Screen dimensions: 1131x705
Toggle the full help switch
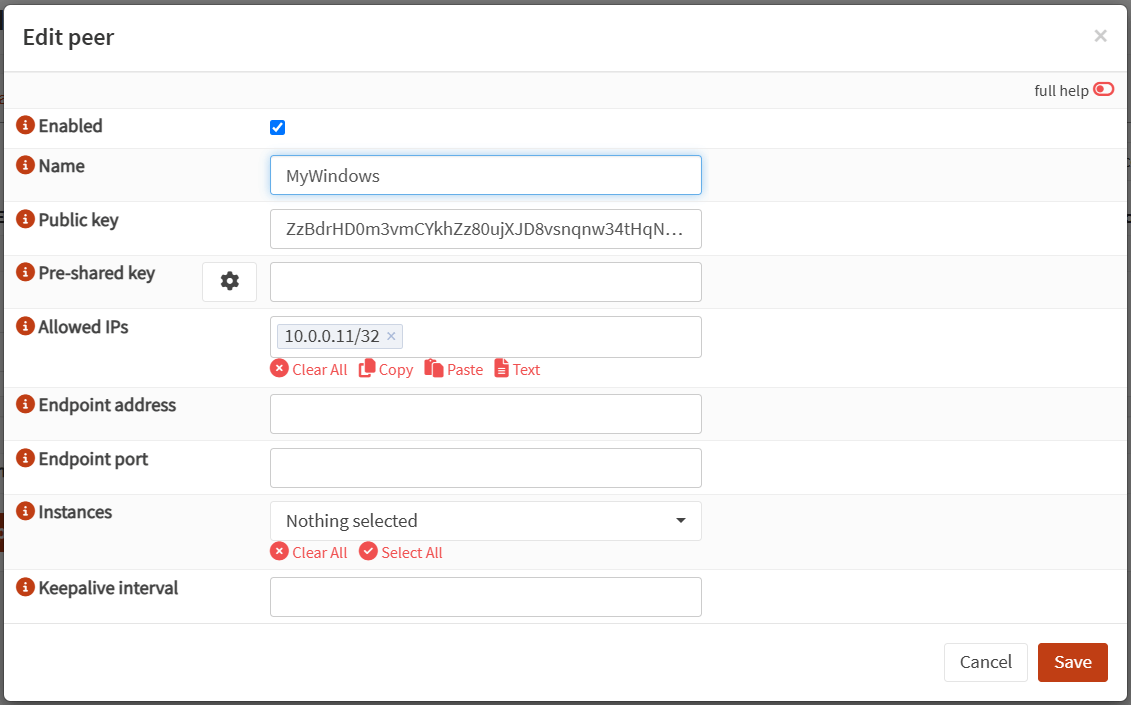click(1103, 90)
